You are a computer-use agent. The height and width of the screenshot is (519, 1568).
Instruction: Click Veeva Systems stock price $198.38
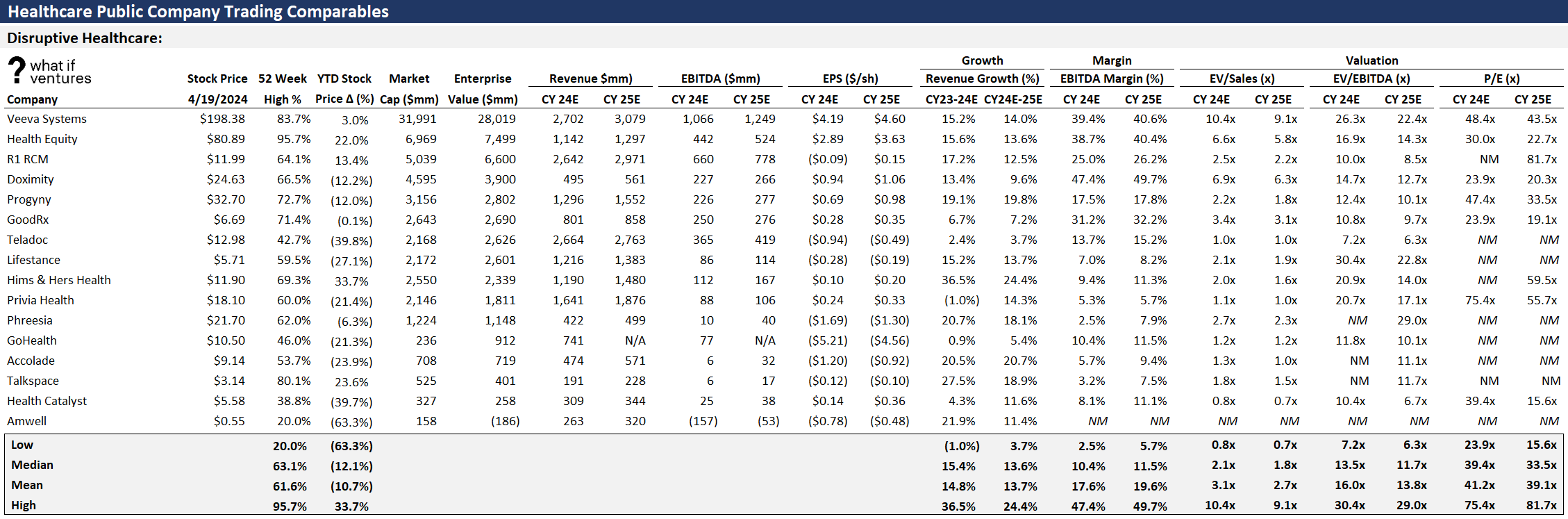coord(222,119)
